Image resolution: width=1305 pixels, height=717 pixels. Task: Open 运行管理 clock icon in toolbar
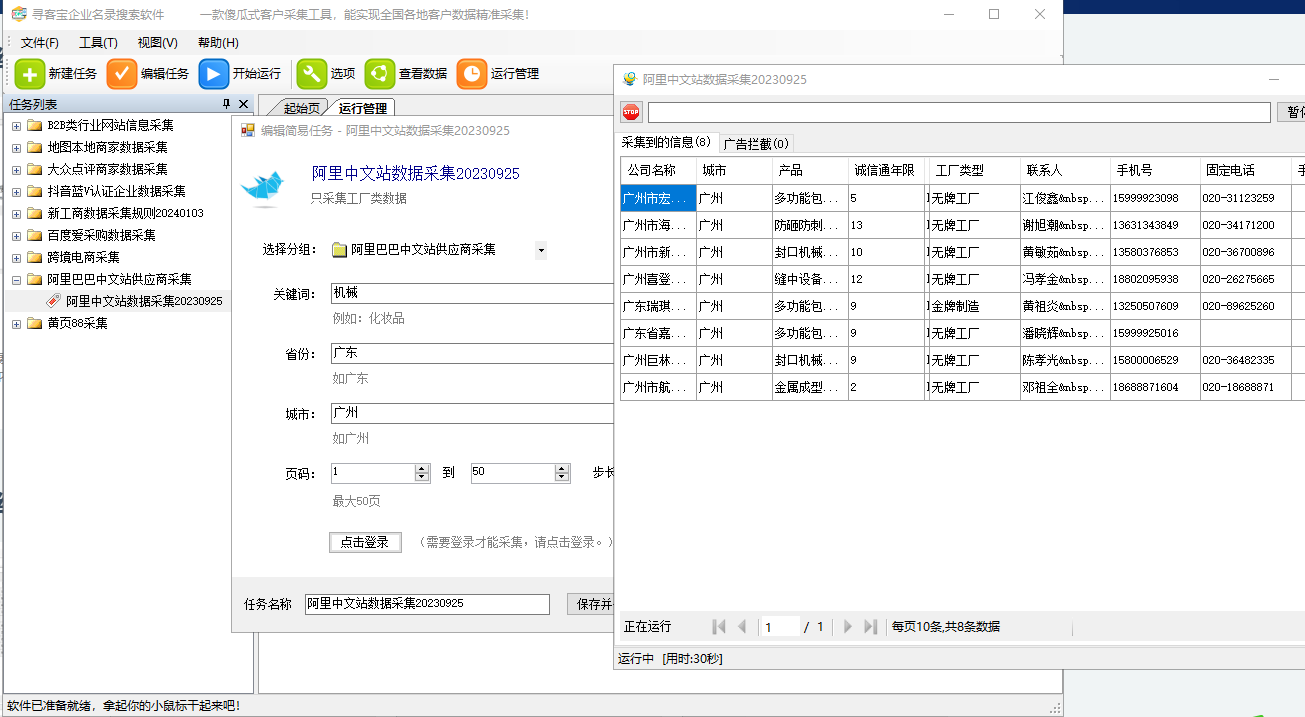[x=472, y=74]
